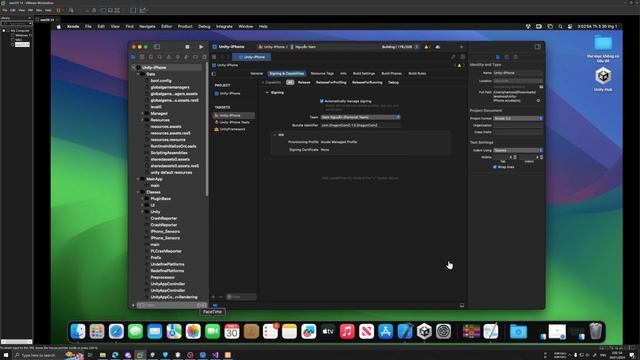Collapse the iOS signing subsection
This screenshot has height=360, width=640.
pos(275,135)
